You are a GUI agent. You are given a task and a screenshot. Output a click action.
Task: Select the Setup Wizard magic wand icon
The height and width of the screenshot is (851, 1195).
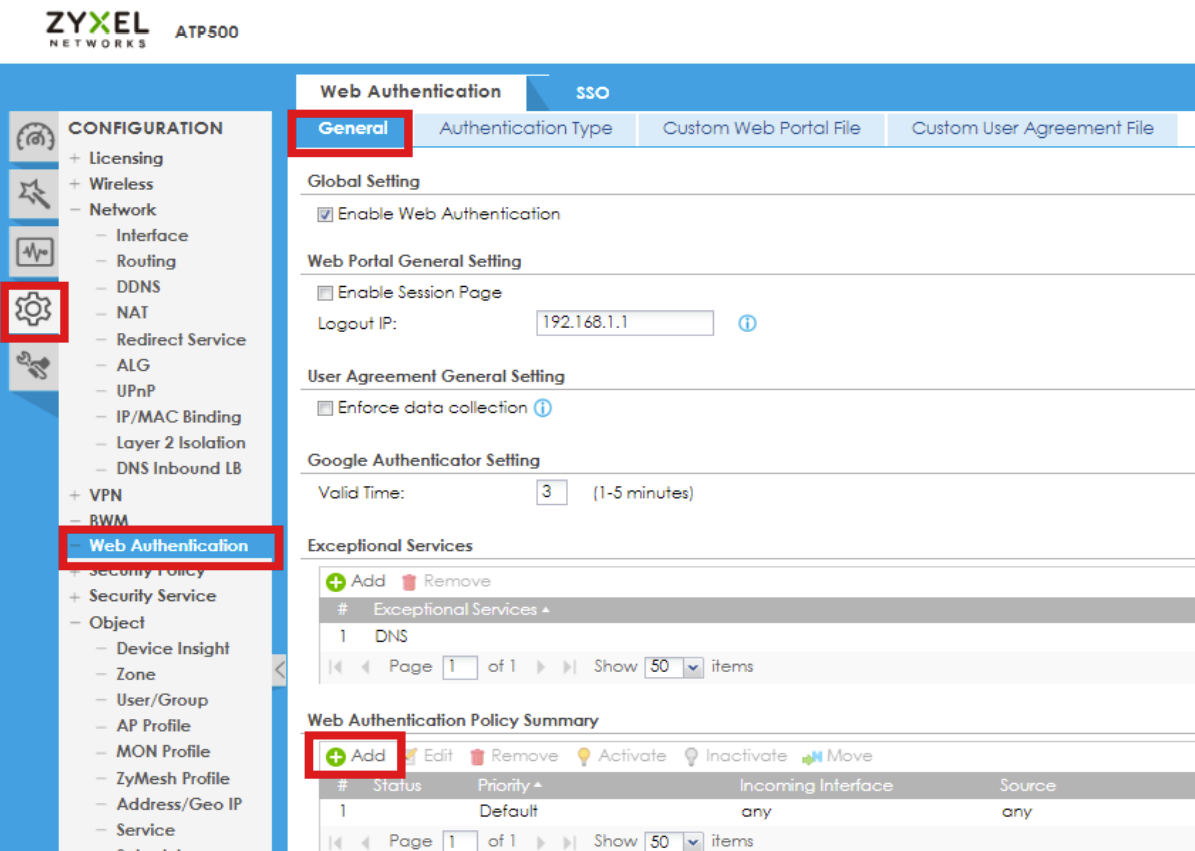tap(34, 193)
